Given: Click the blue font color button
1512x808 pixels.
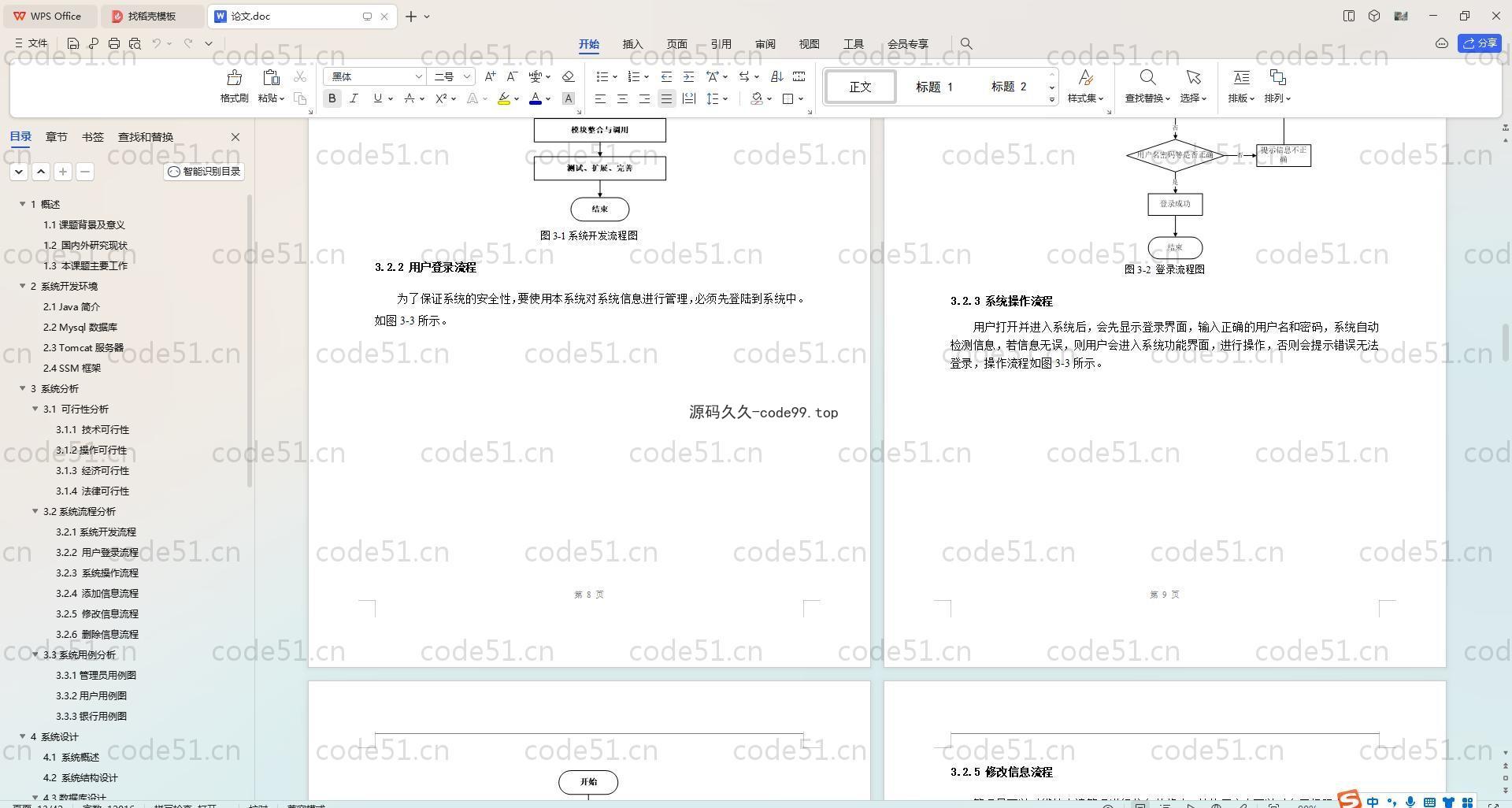Looking at the screenshot, I should click(x=535, y=98).
